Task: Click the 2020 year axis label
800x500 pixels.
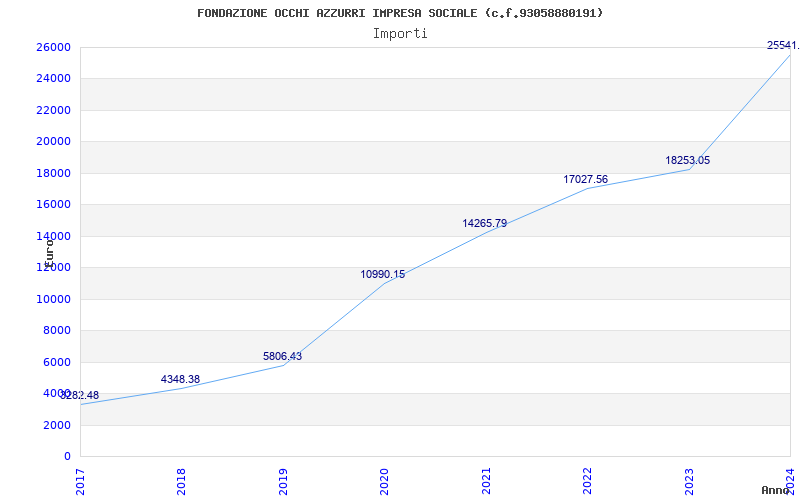Action: (384, 482)
